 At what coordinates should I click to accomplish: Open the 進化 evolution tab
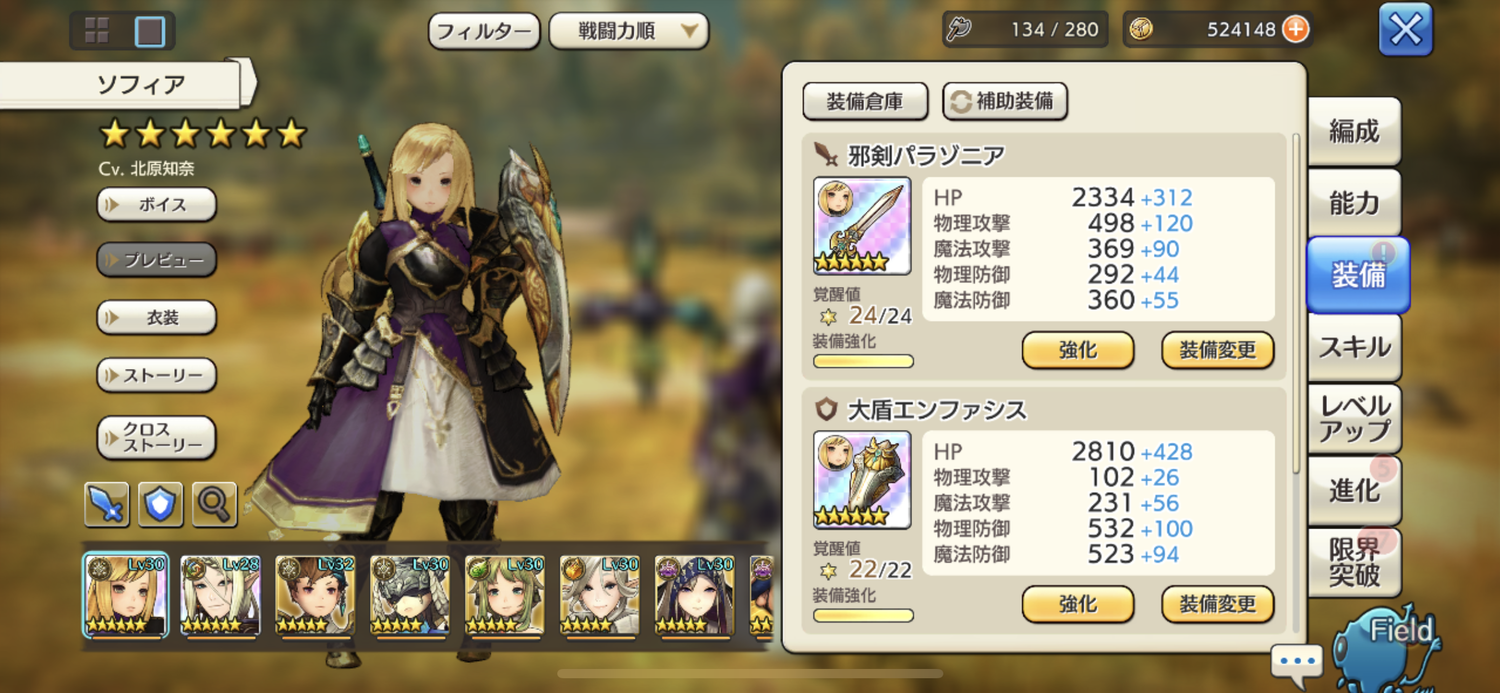pyautogui.click(x=1354, y=490)
